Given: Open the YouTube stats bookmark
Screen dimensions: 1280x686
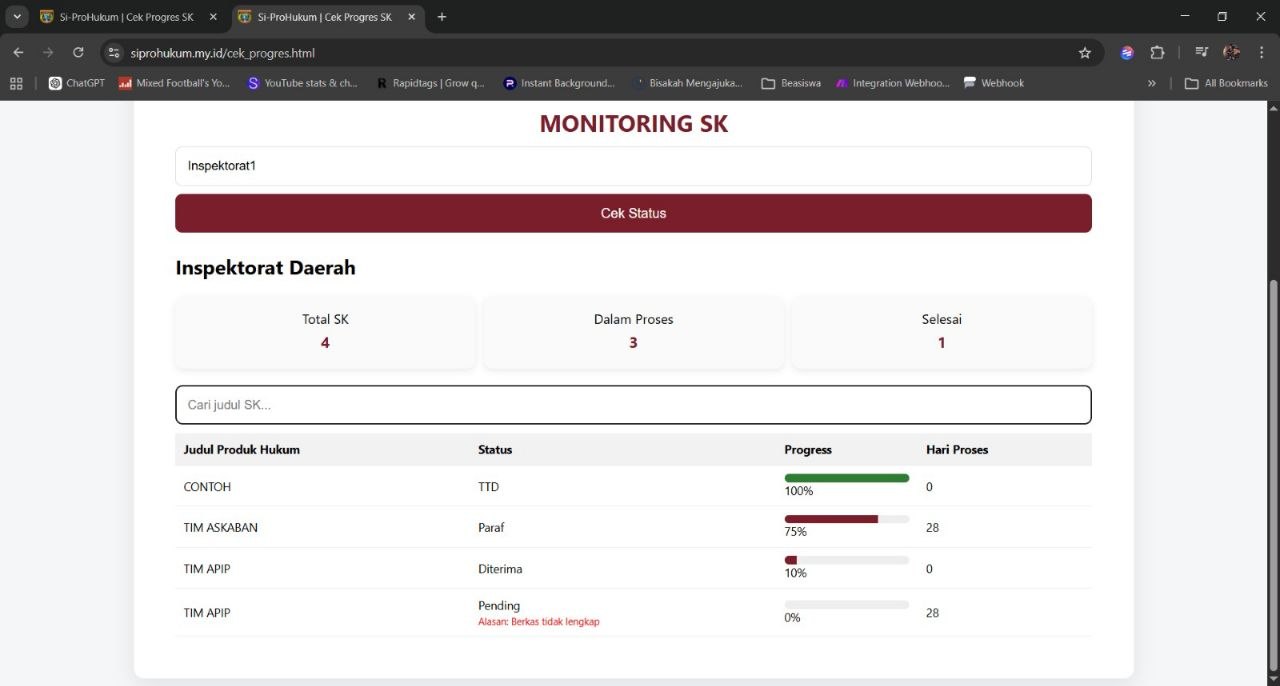Looking at the screenshot, I should [305, 83].
